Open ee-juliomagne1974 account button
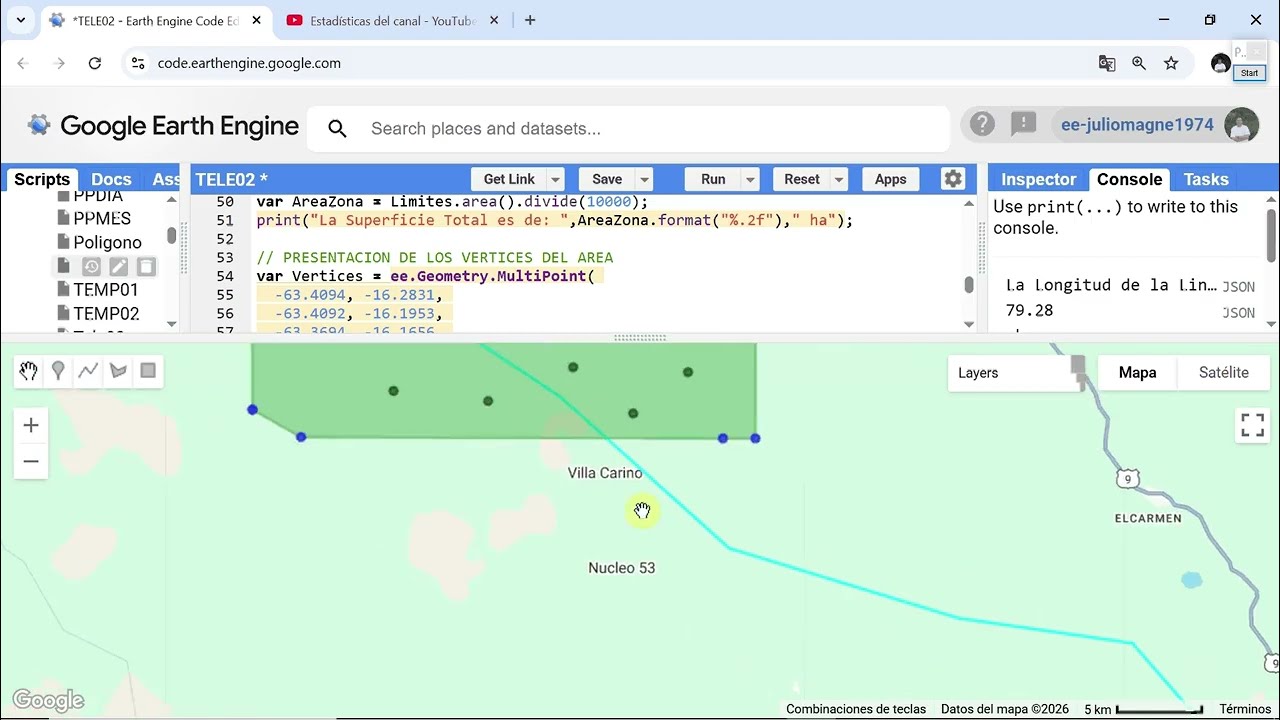 (x=1137, y=125)
